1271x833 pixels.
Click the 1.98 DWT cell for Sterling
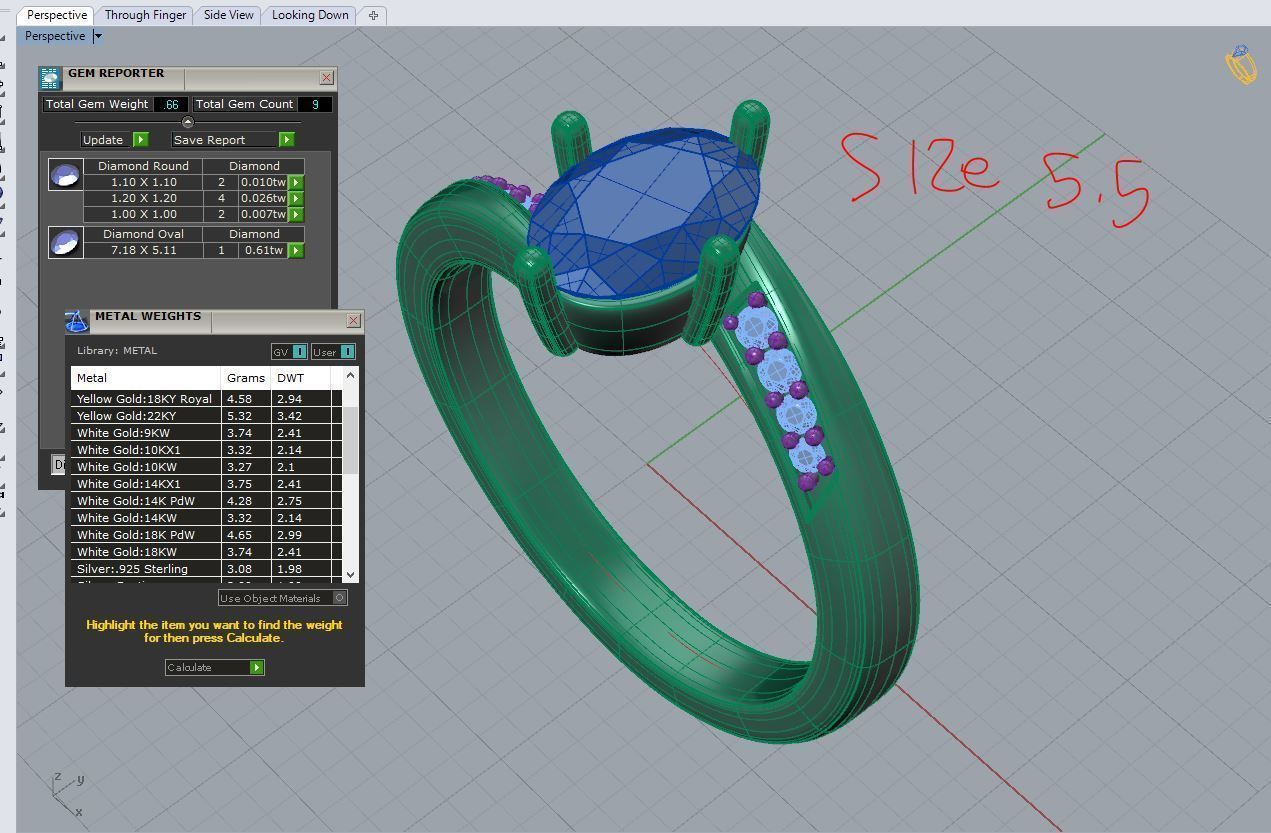pyautogui.click(x=301, y=569)
